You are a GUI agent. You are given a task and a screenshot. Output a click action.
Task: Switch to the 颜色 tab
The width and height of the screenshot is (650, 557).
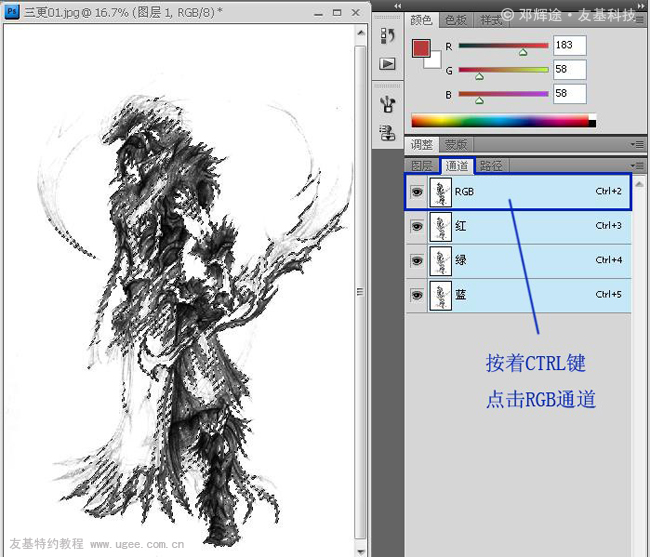click(421, 20)
